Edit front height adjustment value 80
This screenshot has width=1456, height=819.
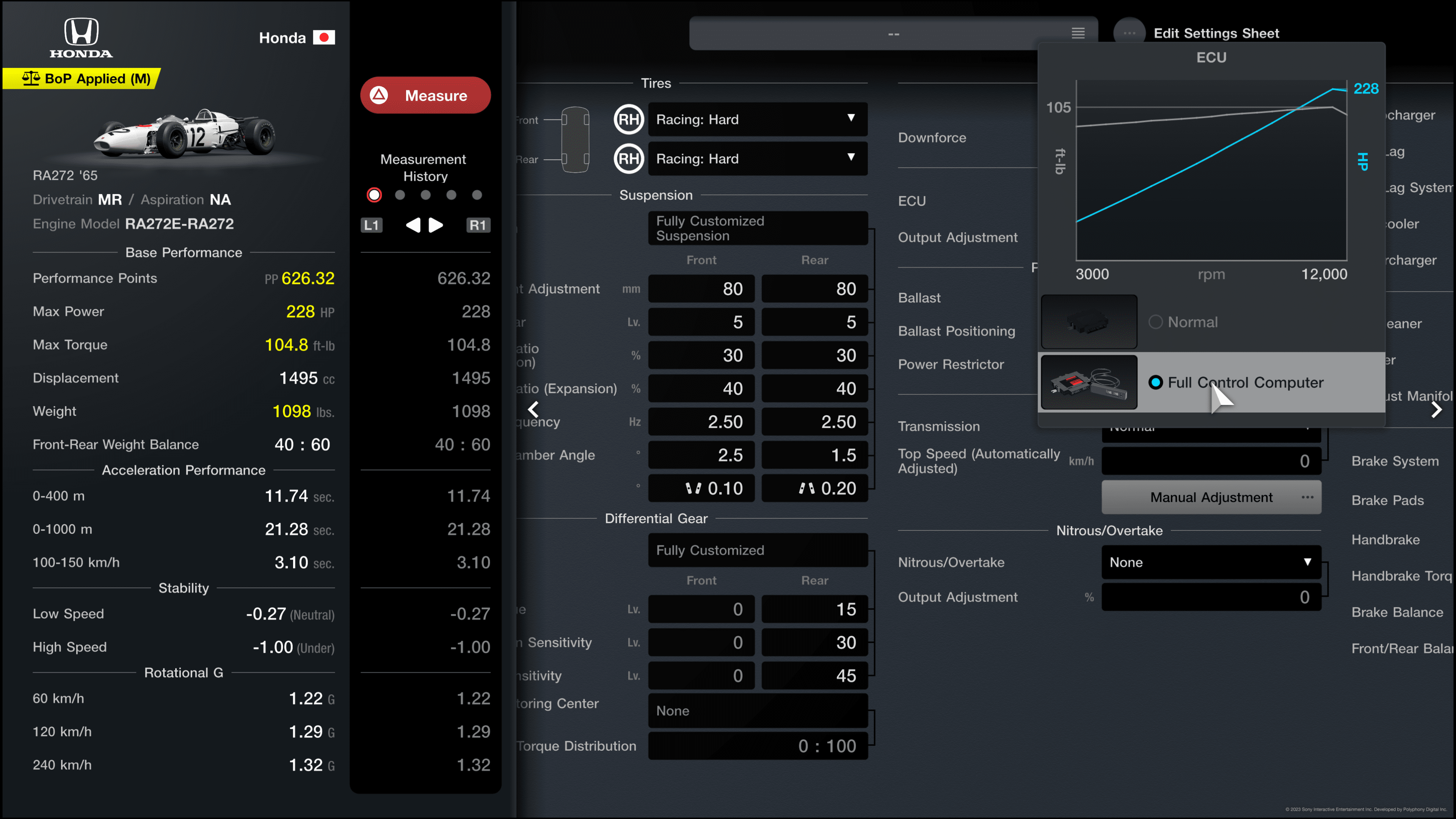pos(701,289)
